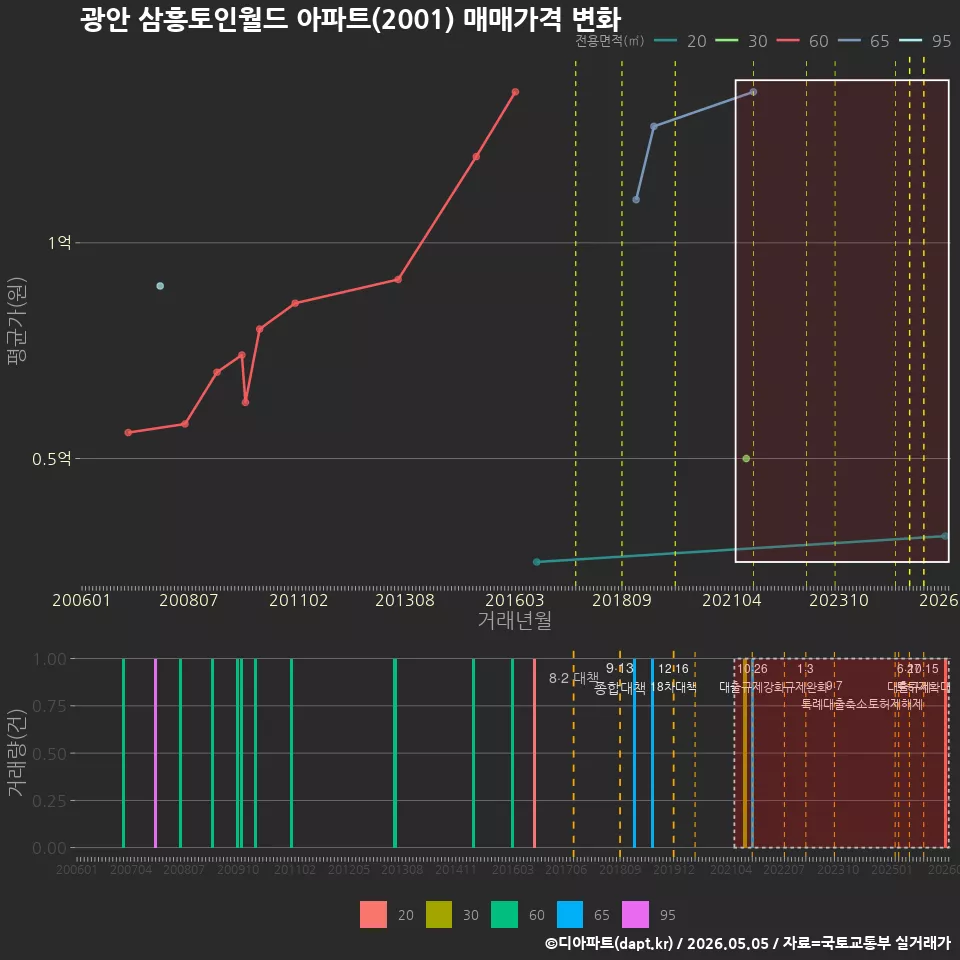Click the 1.00 volume axis label
This screenshot has height=960, width=960.
pos(50,659)
